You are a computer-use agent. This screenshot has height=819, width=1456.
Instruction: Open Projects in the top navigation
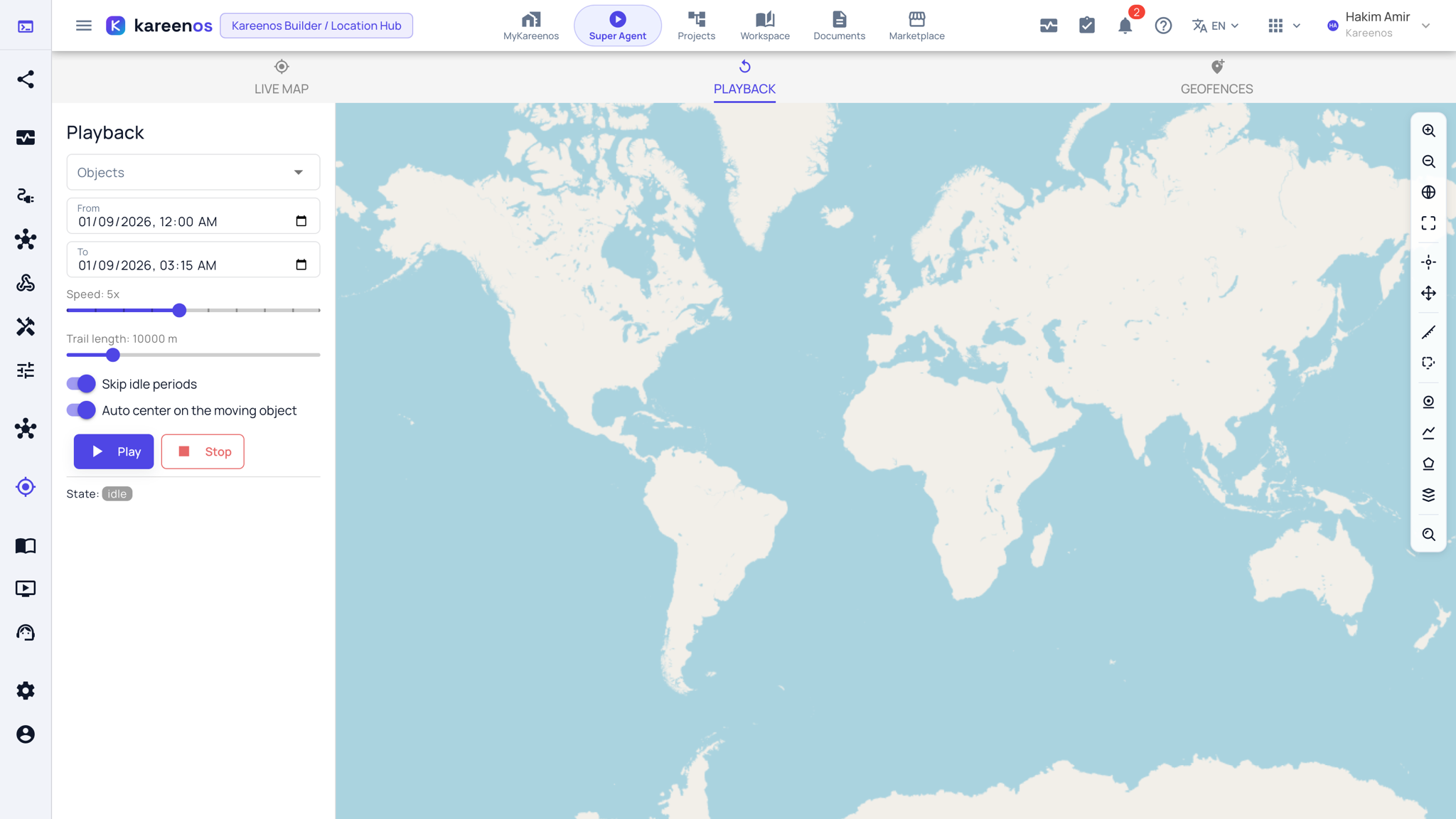coord(696,26)
